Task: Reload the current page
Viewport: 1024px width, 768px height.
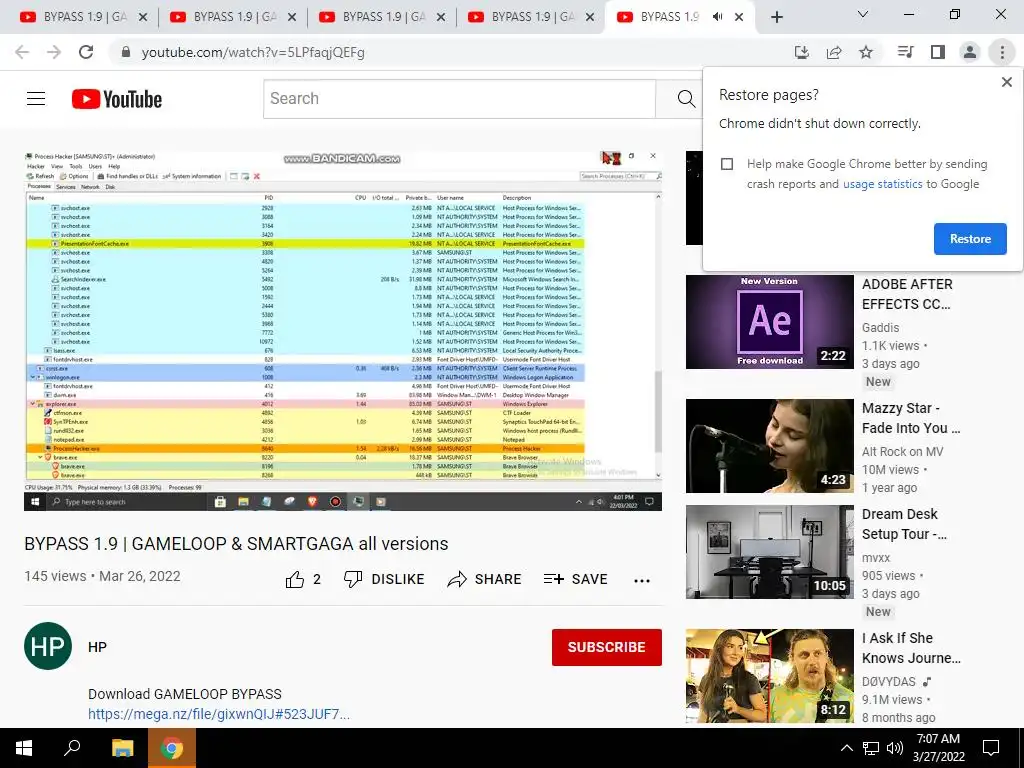Action: click(86, 52)
